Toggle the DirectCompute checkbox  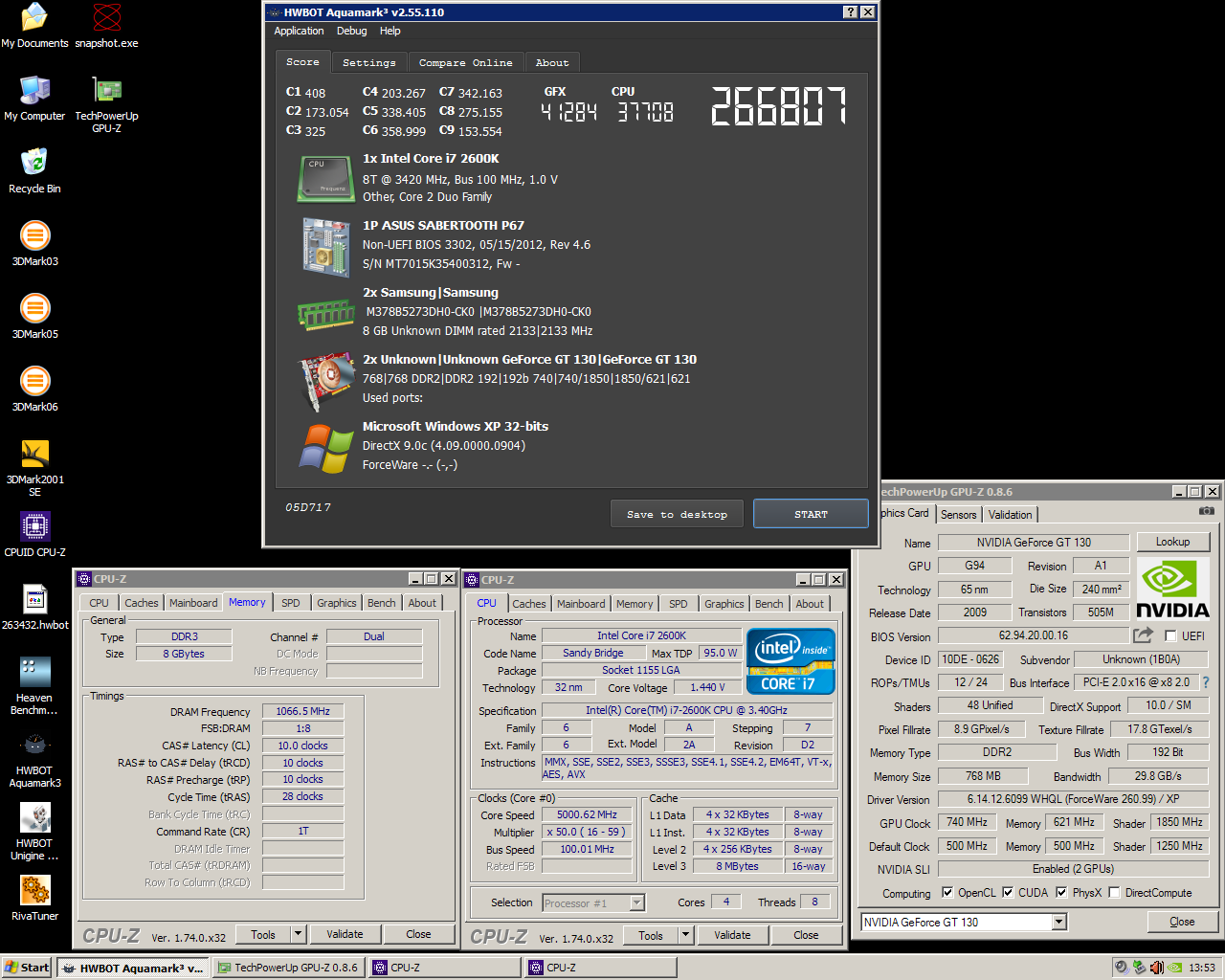[1114, 893]
